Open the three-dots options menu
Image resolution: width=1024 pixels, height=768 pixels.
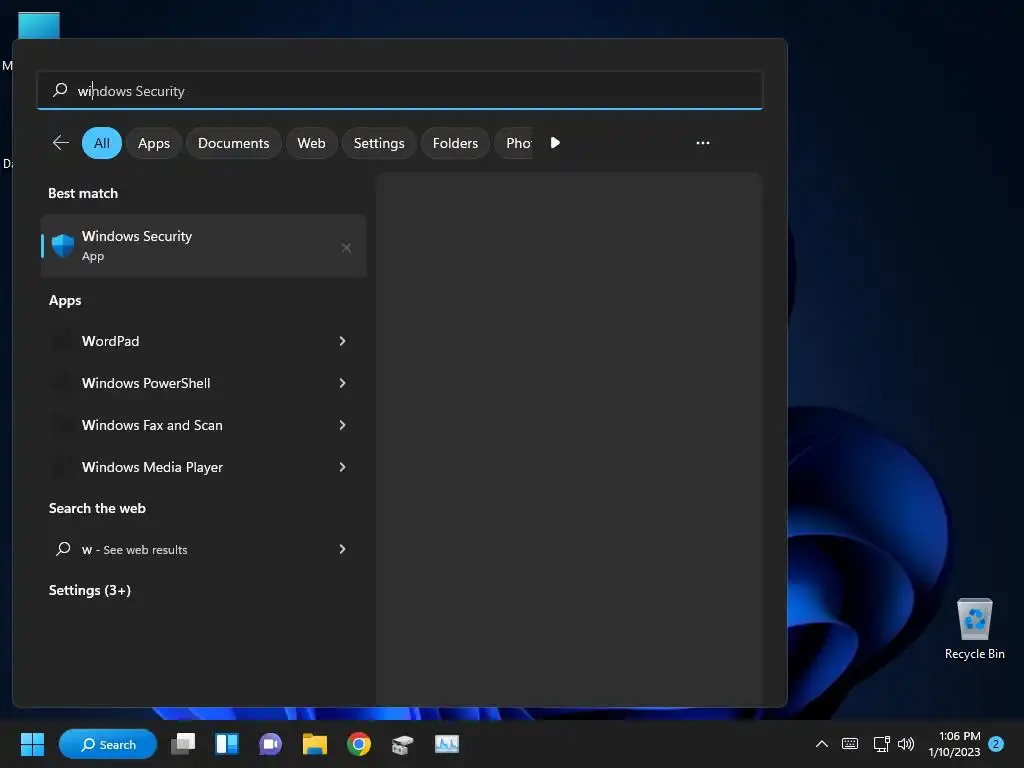703,143
